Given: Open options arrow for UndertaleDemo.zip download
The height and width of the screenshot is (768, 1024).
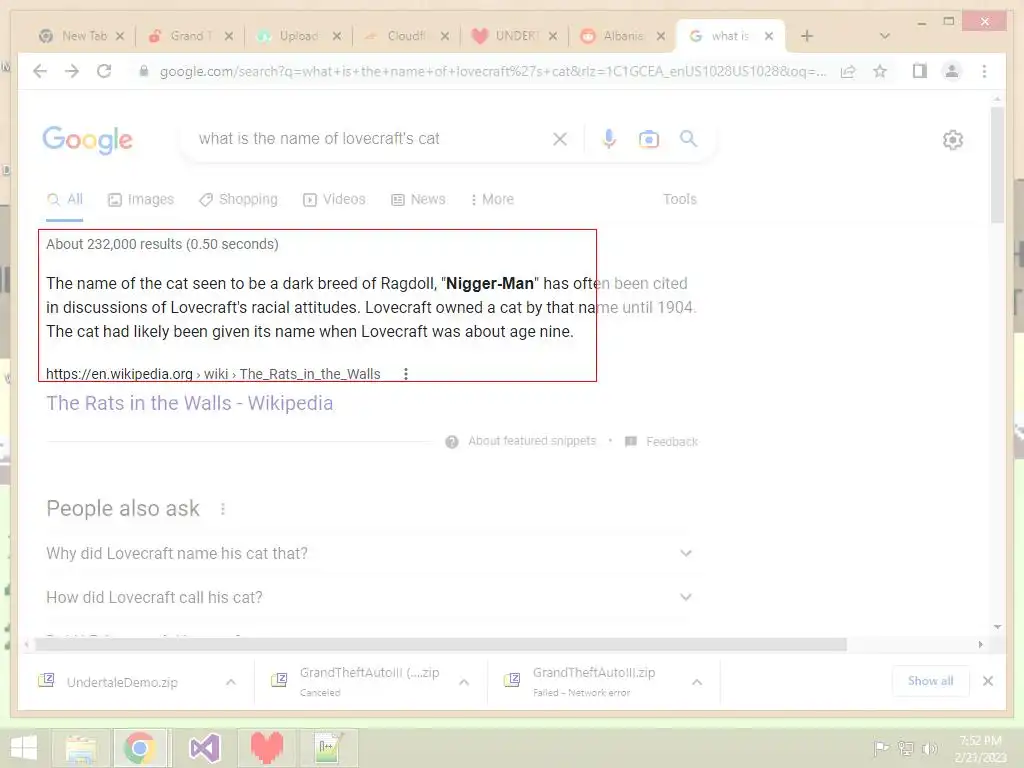Looking at the screenshot, I should pos(231,682).
